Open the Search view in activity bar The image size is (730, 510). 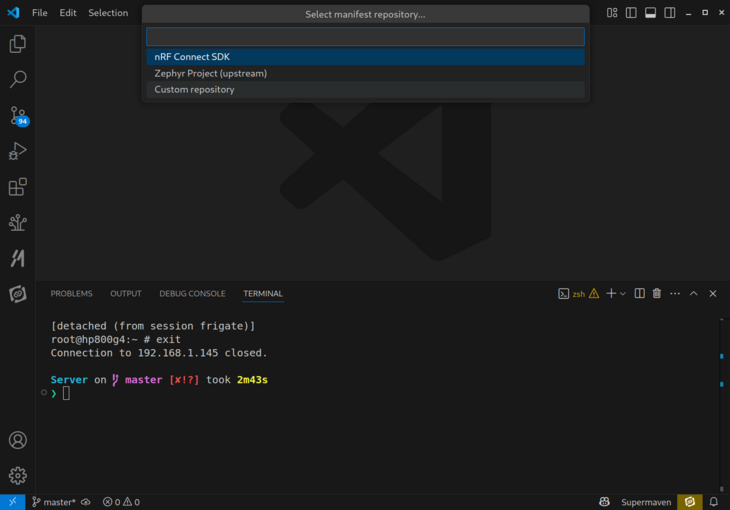coord(18,79)
